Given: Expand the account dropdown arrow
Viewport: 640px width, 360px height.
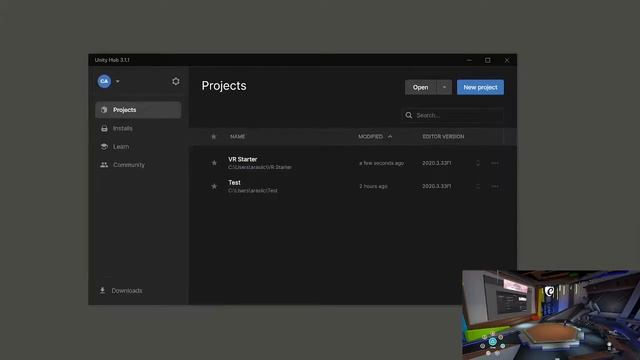Looking at the screenshot, I should (x=118, y=81).
